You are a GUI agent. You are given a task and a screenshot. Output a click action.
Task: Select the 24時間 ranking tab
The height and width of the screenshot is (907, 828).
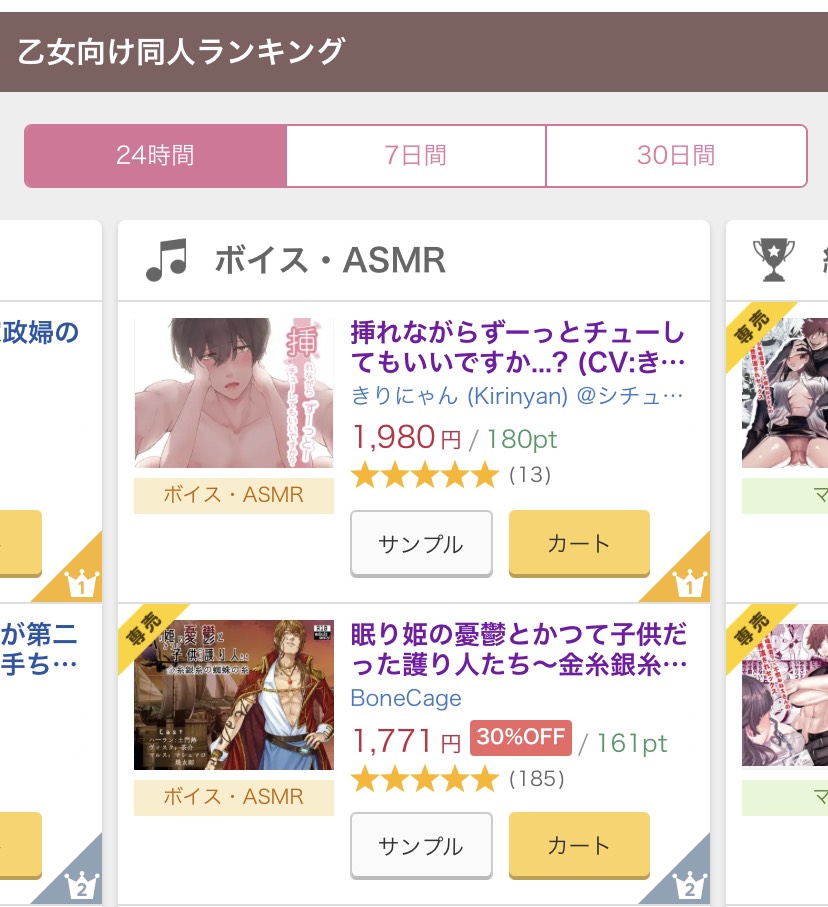(x=155, y=156)
